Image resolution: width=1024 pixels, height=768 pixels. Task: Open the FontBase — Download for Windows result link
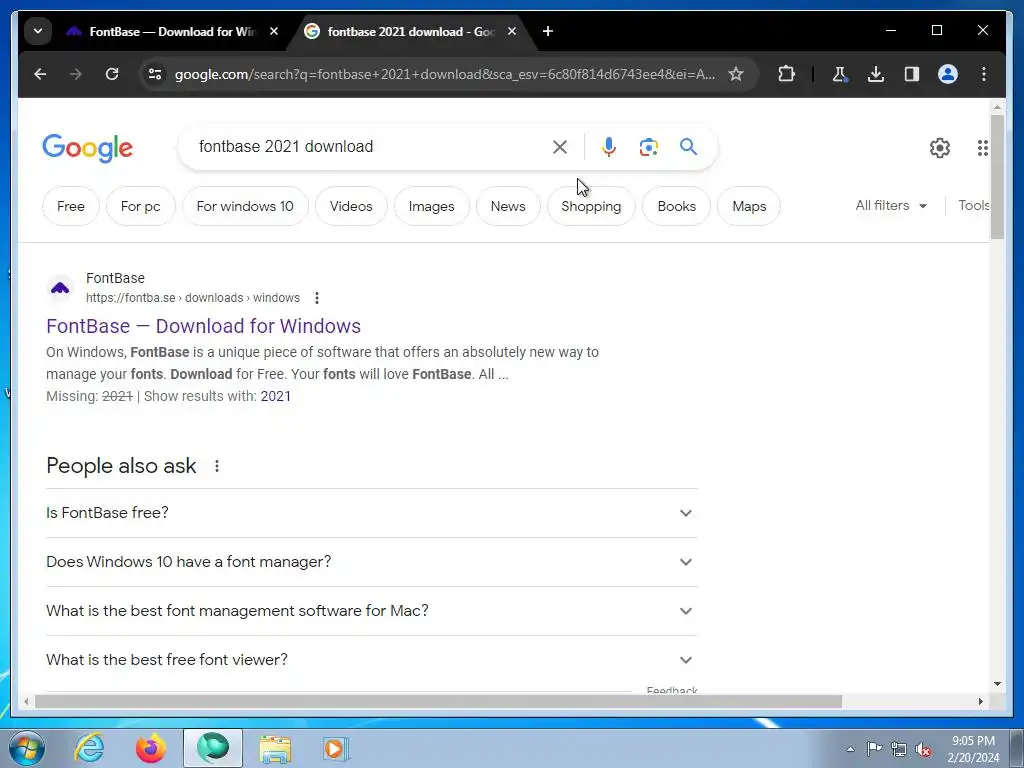pos(204,326)
